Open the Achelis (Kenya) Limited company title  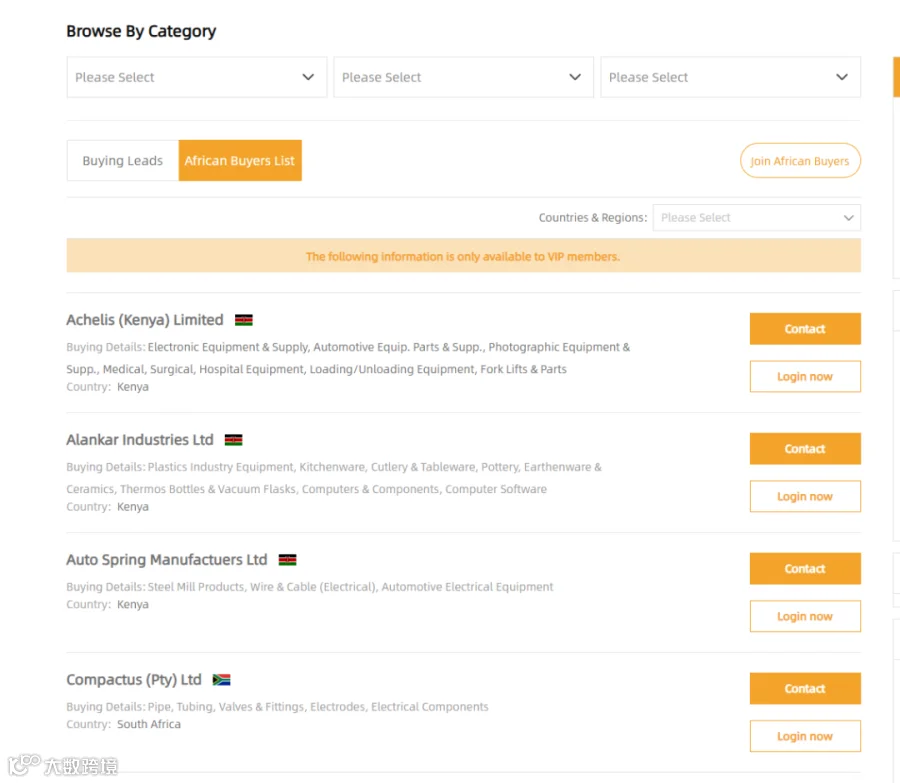coord(145,320)
